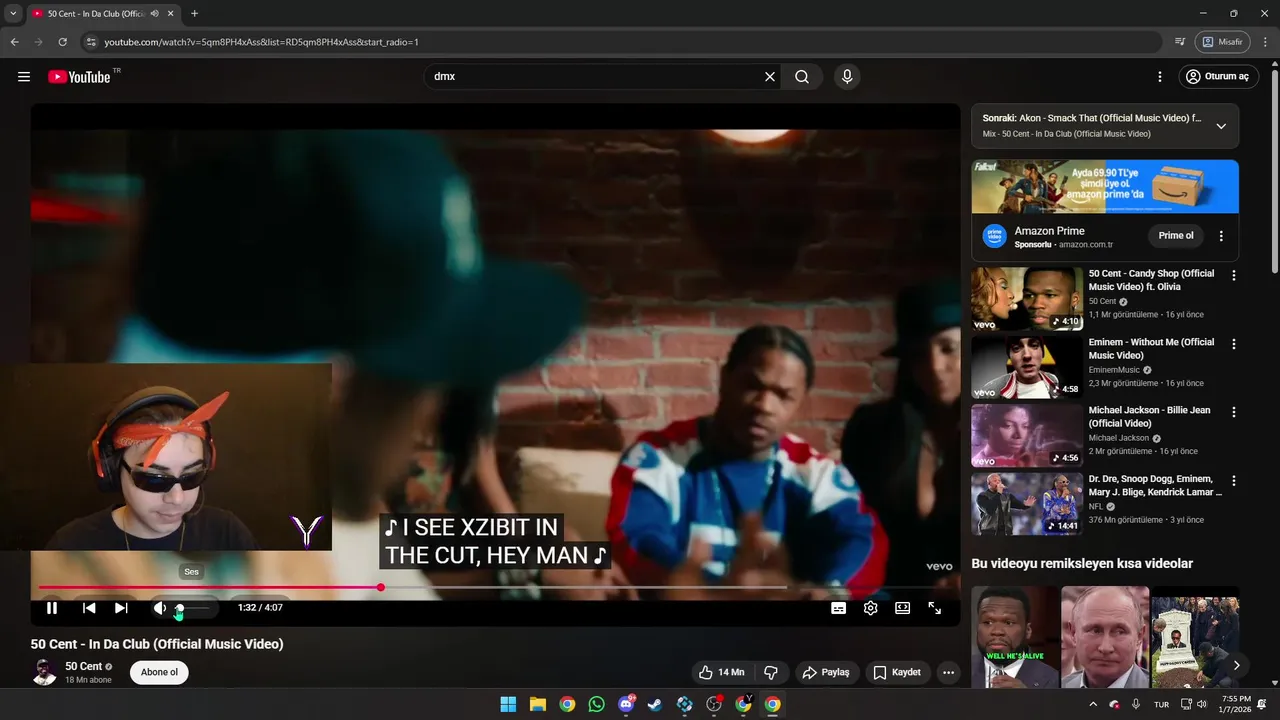Open the Windows notification bell
Viewport: 1280px width, 720px height.
(x=1262, y=704)
